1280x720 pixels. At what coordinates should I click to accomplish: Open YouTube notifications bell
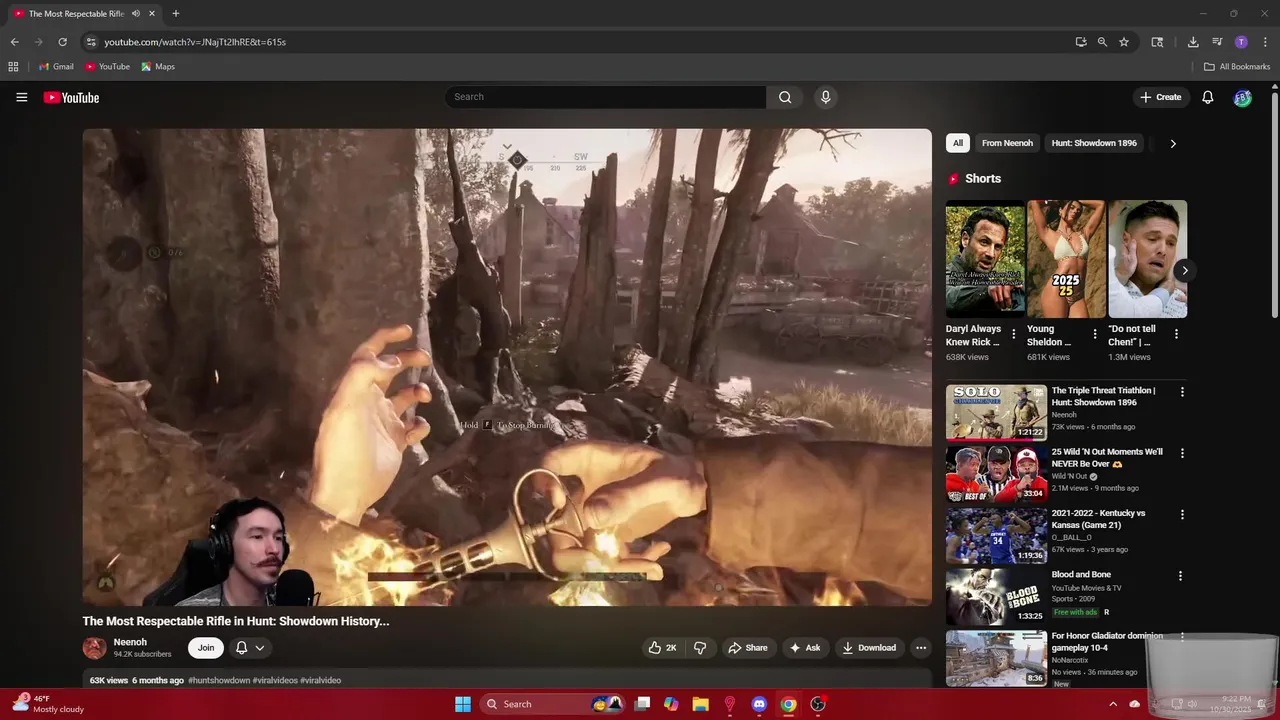[1207, 97]
